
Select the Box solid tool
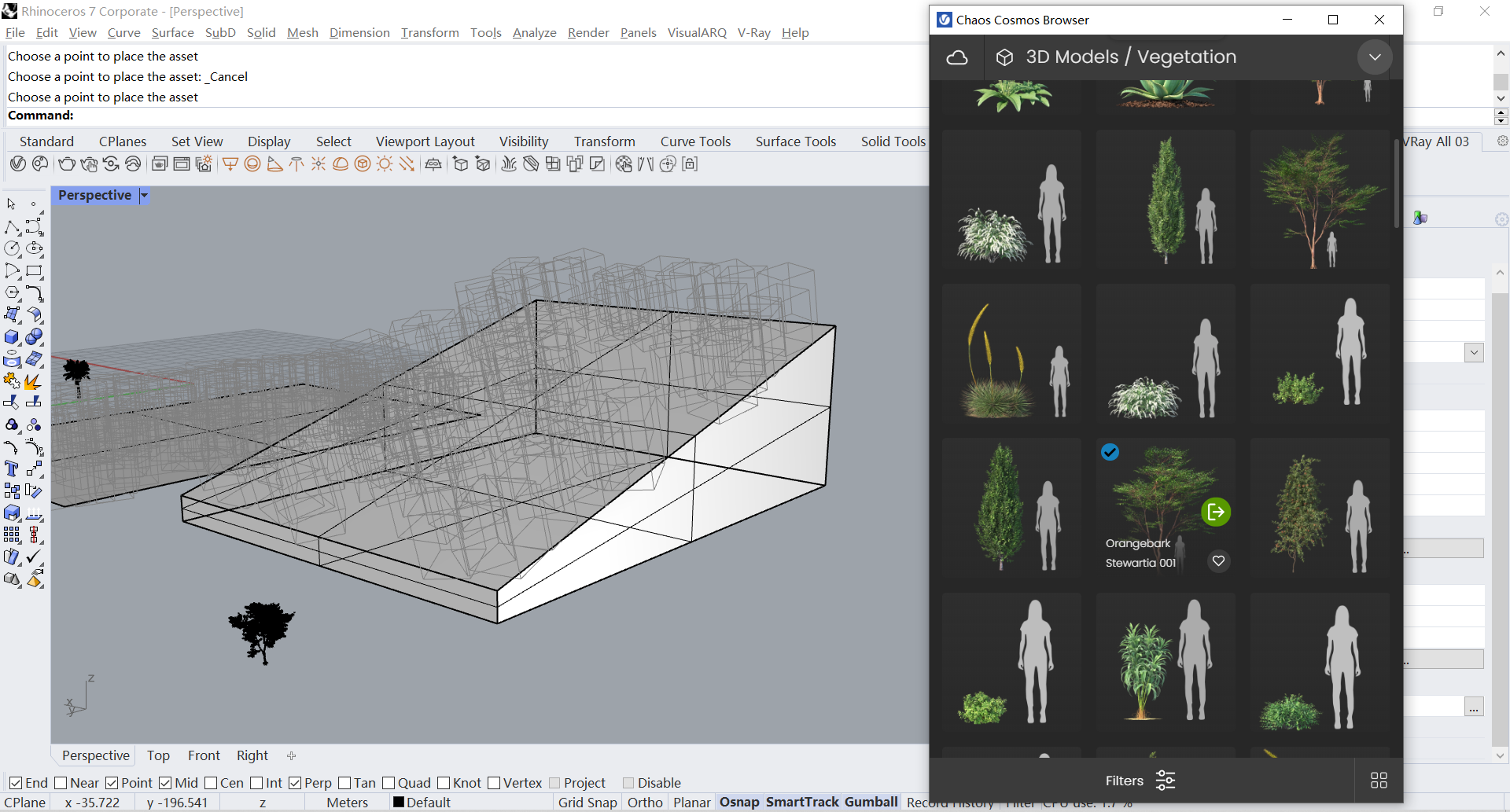[x=12, y=337]
